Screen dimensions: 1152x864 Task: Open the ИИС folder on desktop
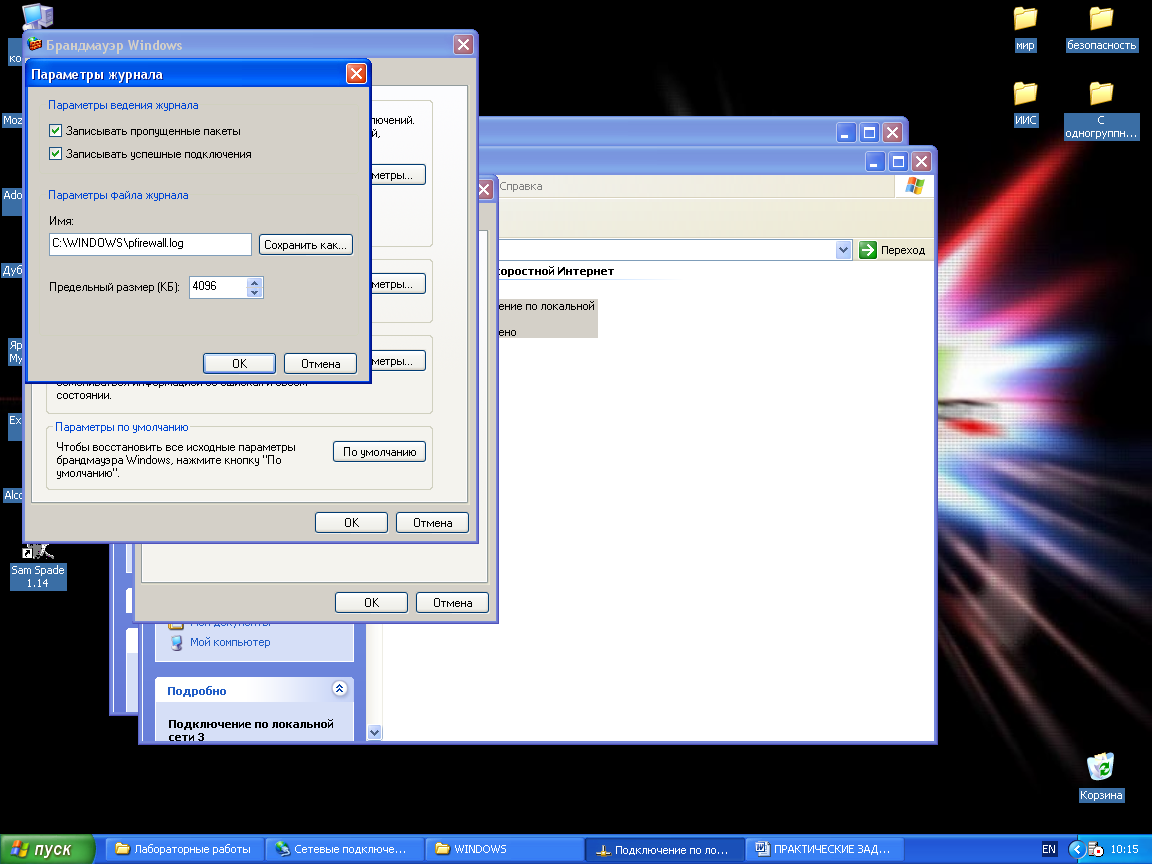pyautogui.click(x=1025, y=104)
